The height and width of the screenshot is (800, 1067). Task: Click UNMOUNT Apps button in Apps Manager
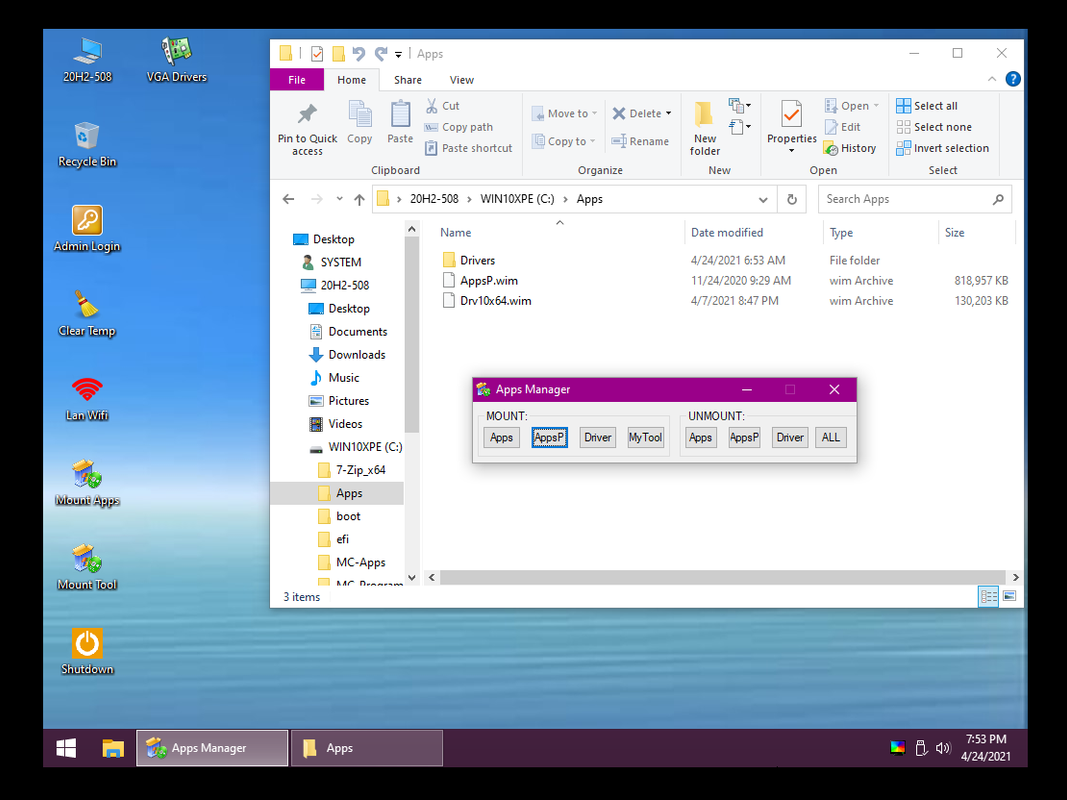pyautogui.click(x=700, y=437)
